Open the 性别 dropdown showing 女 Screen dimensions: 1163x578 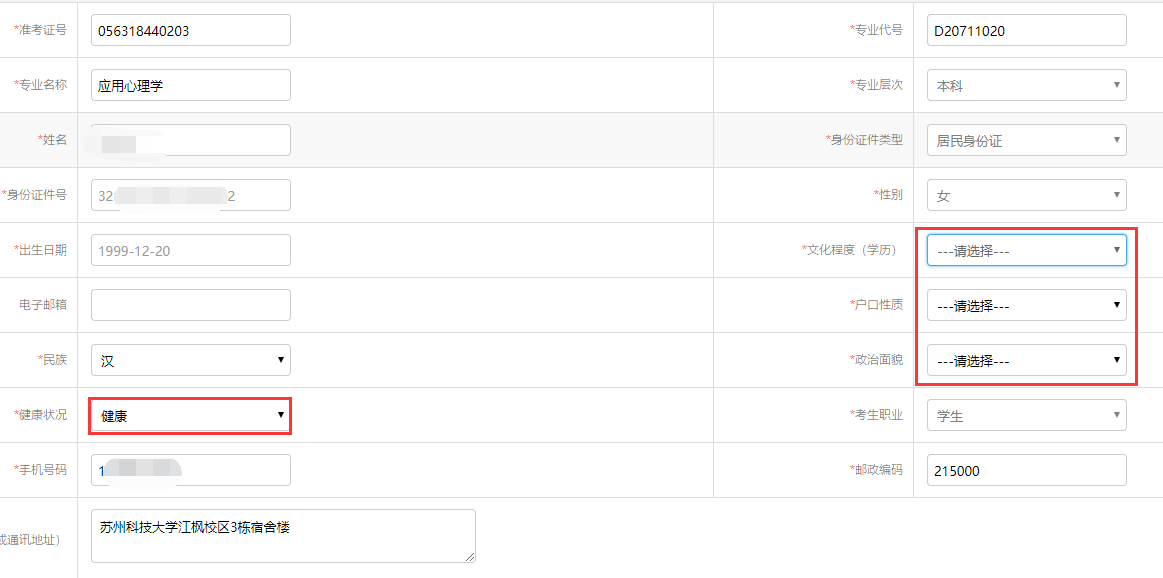pos(1027,195)
